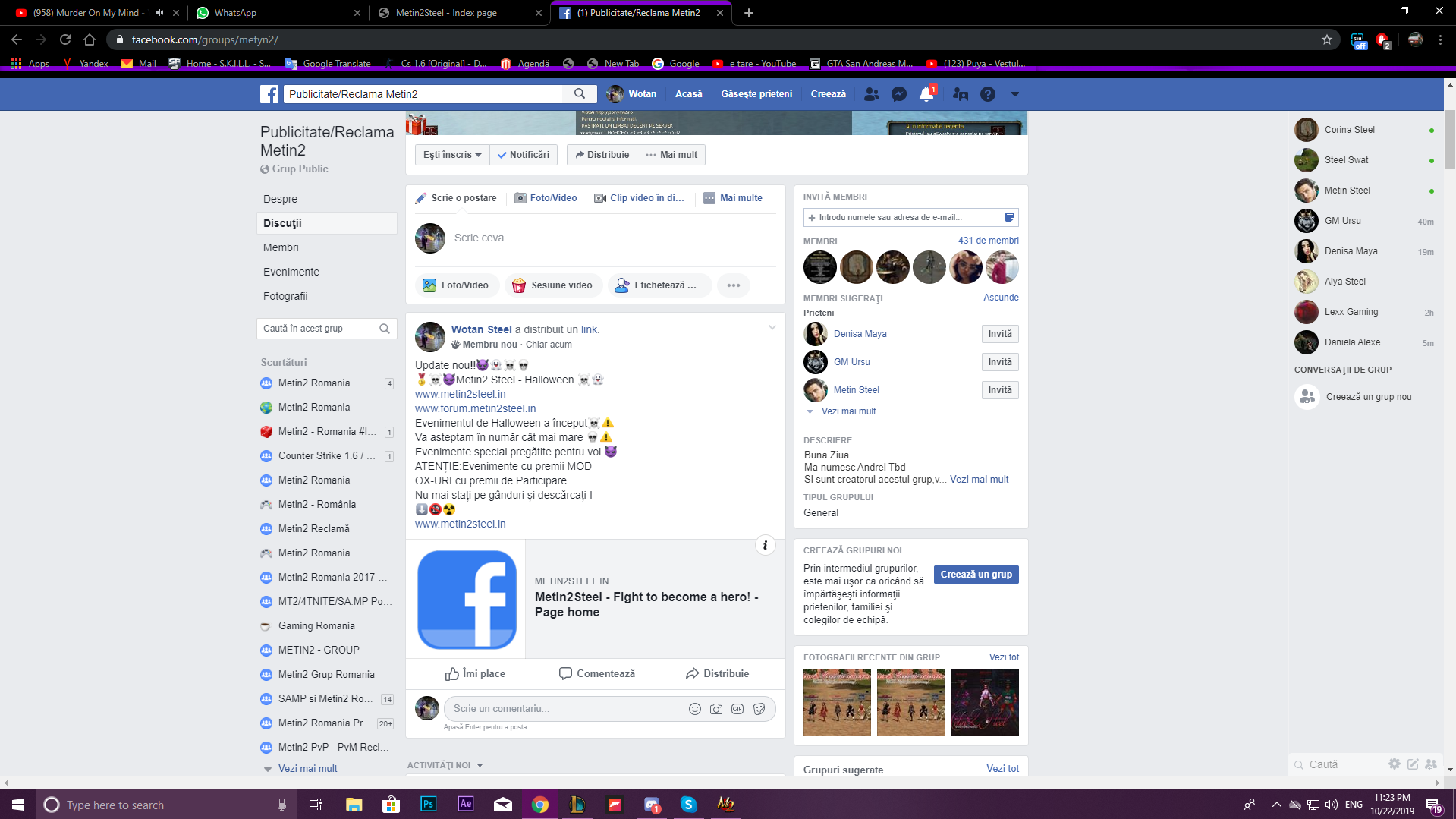Image resolution: width=1456 pixels, height=819 pixels.
Task: Open Mai multe composer options
Action: (x=733, y=198)
